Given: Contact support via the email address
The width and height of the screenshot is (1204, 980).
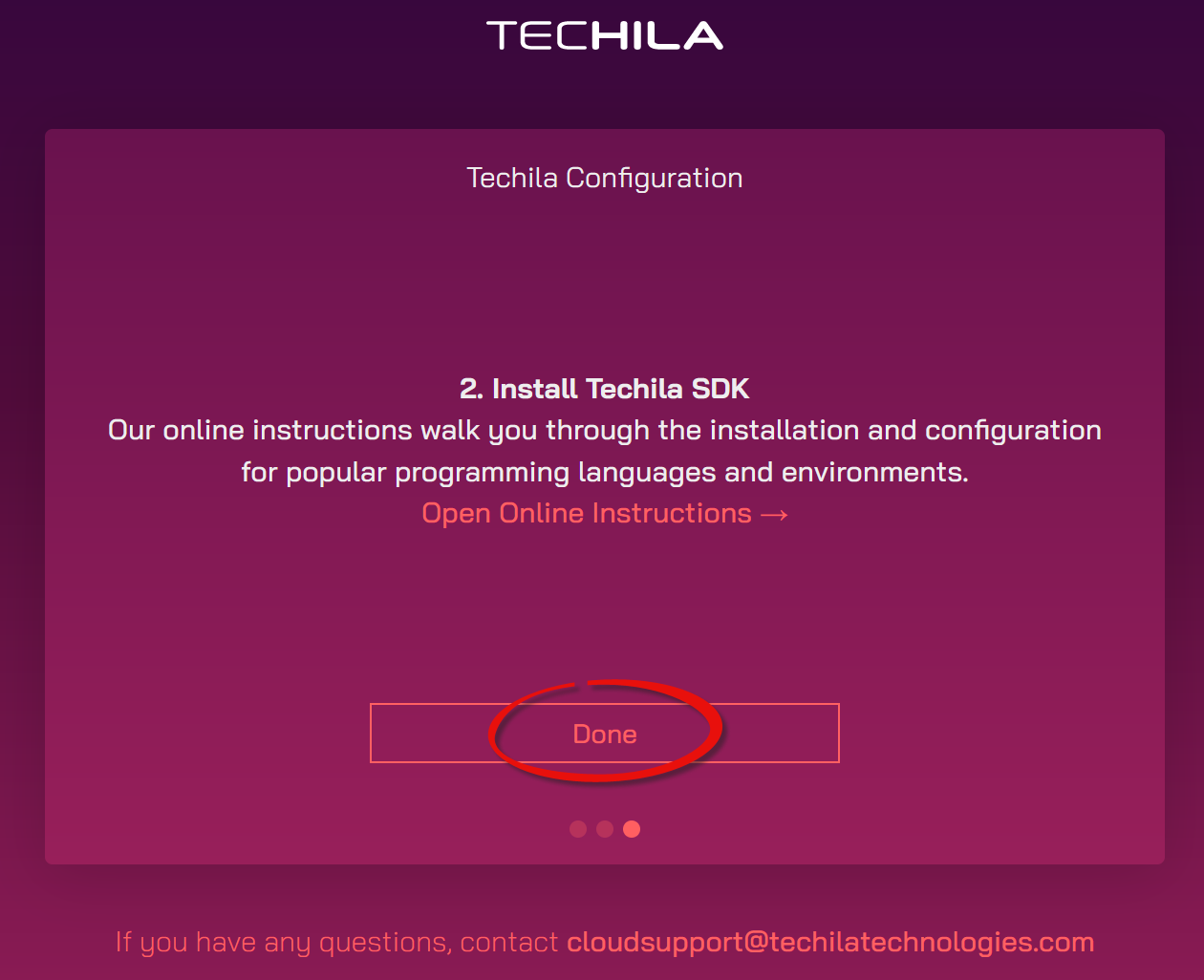Looking at the screenshot, I should tap(829, 942).
